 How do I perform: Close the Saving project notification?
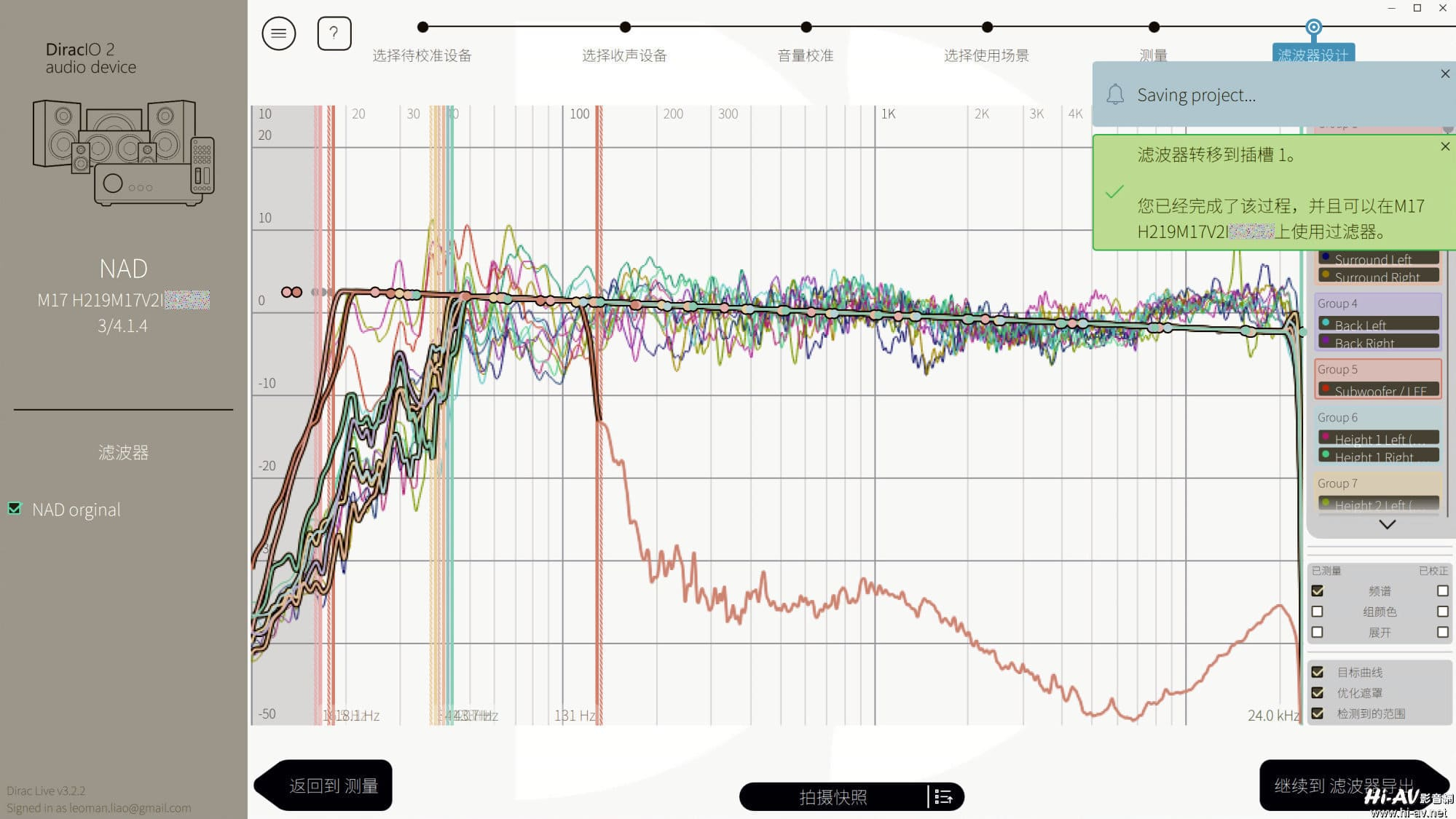[1445, 74]
